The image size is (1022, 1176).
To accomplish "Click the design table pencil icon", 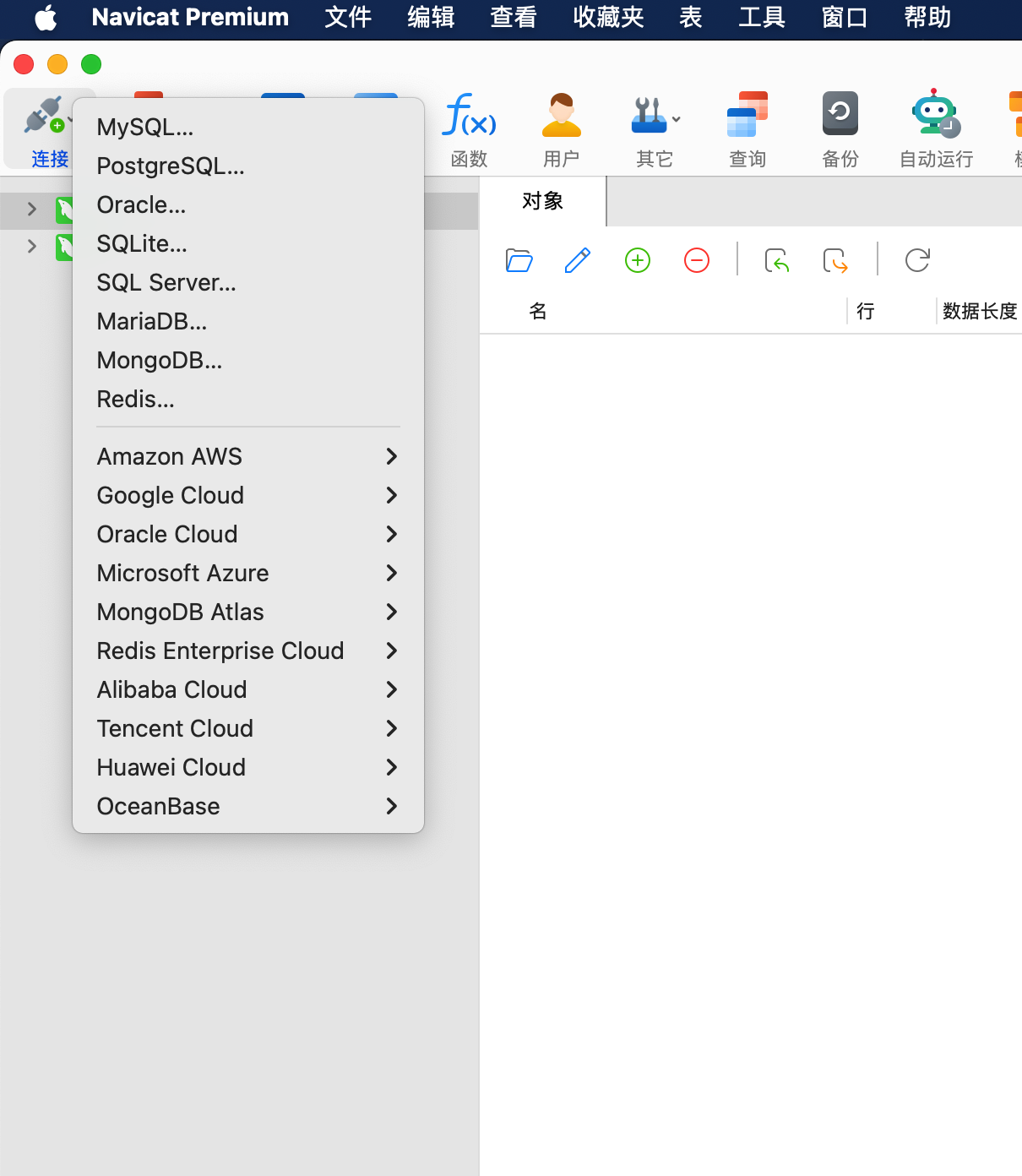I will coord(578,260).
